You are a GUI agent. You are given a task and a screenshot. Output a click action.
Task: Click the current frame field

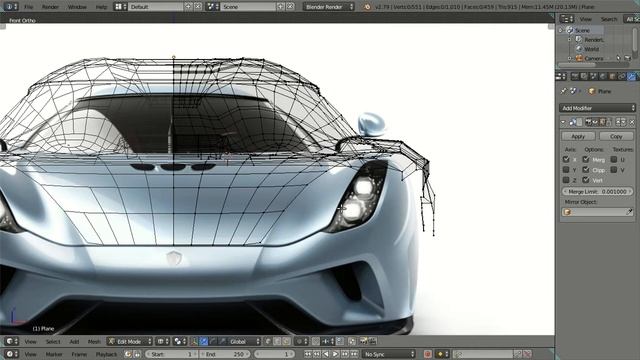coord(273,354)
